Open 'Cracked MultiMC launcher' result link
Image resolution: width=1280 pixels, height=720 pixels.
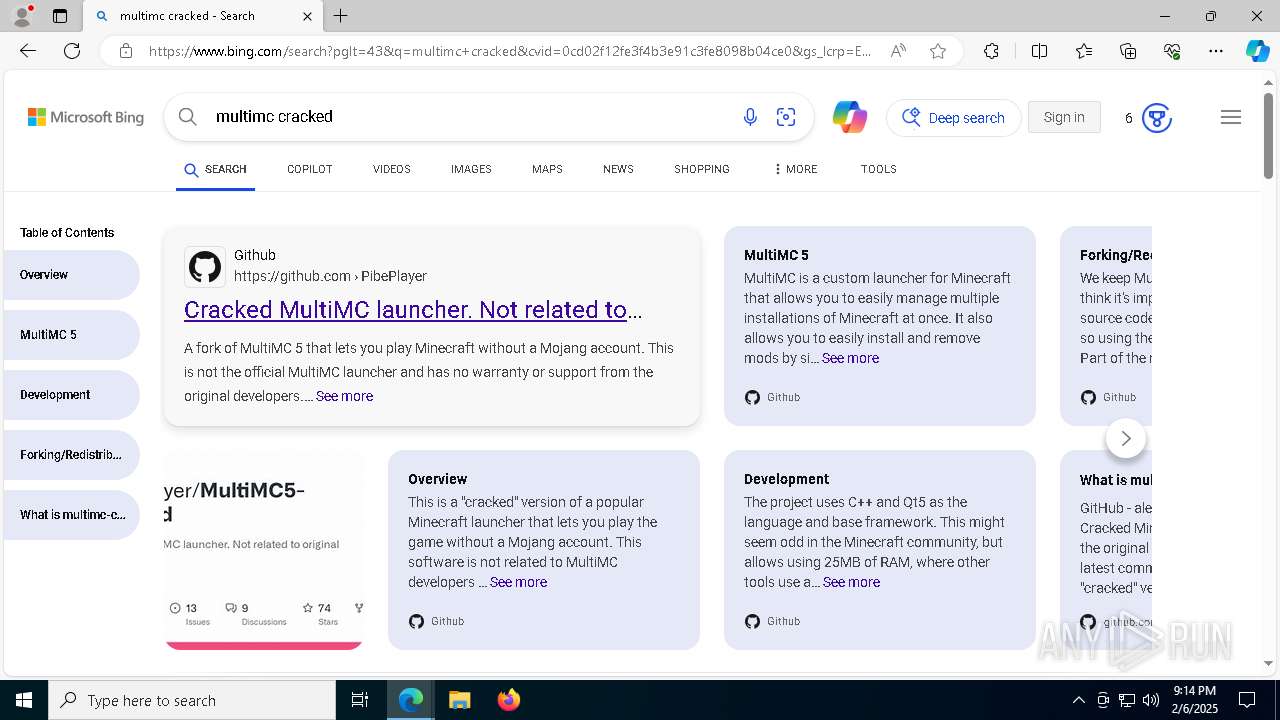[413, 310]
